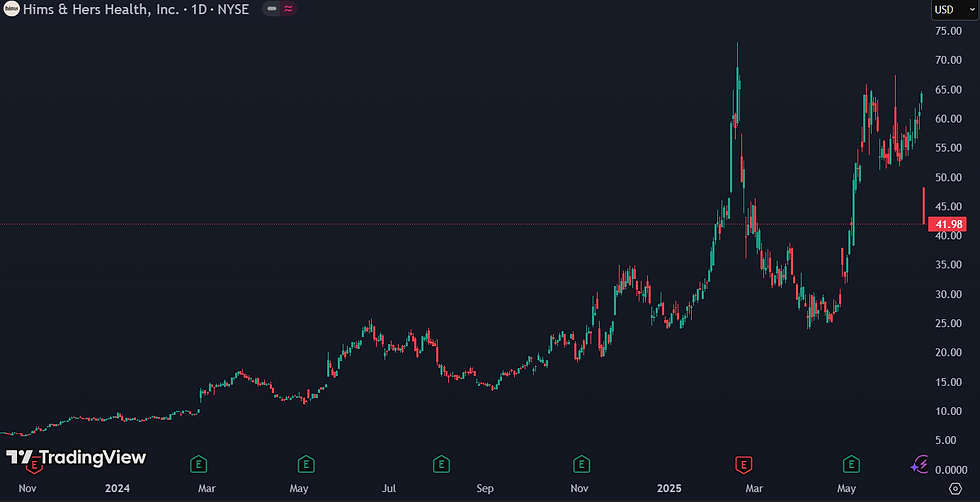The image size is (980, 502).
Task: Click the NYSE exchange label in chart title
Action: [x=233, y=9]
